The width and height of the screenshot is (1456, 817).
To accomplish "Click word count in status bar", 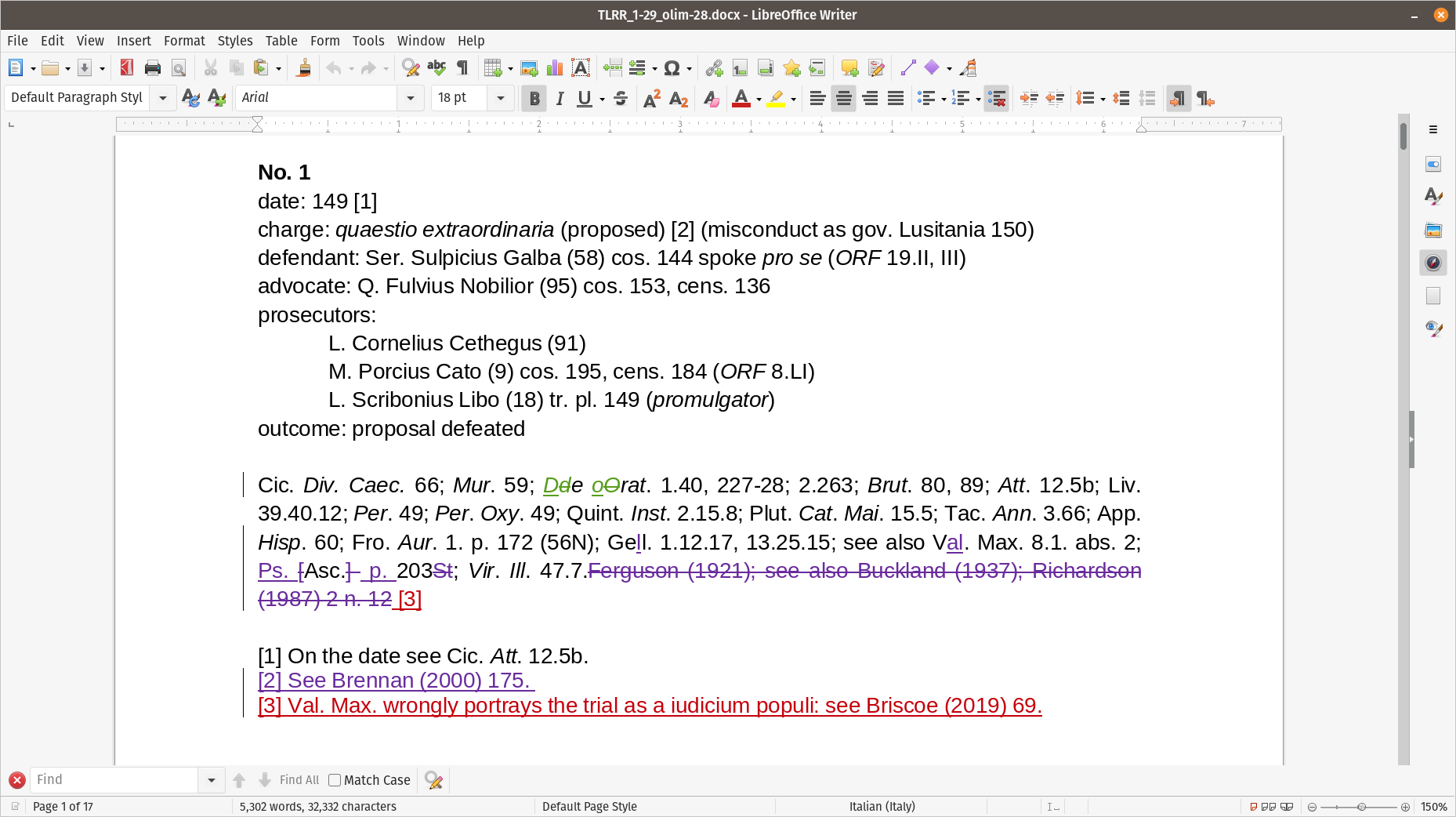I will pyautogui.click(x=318, y=807).
